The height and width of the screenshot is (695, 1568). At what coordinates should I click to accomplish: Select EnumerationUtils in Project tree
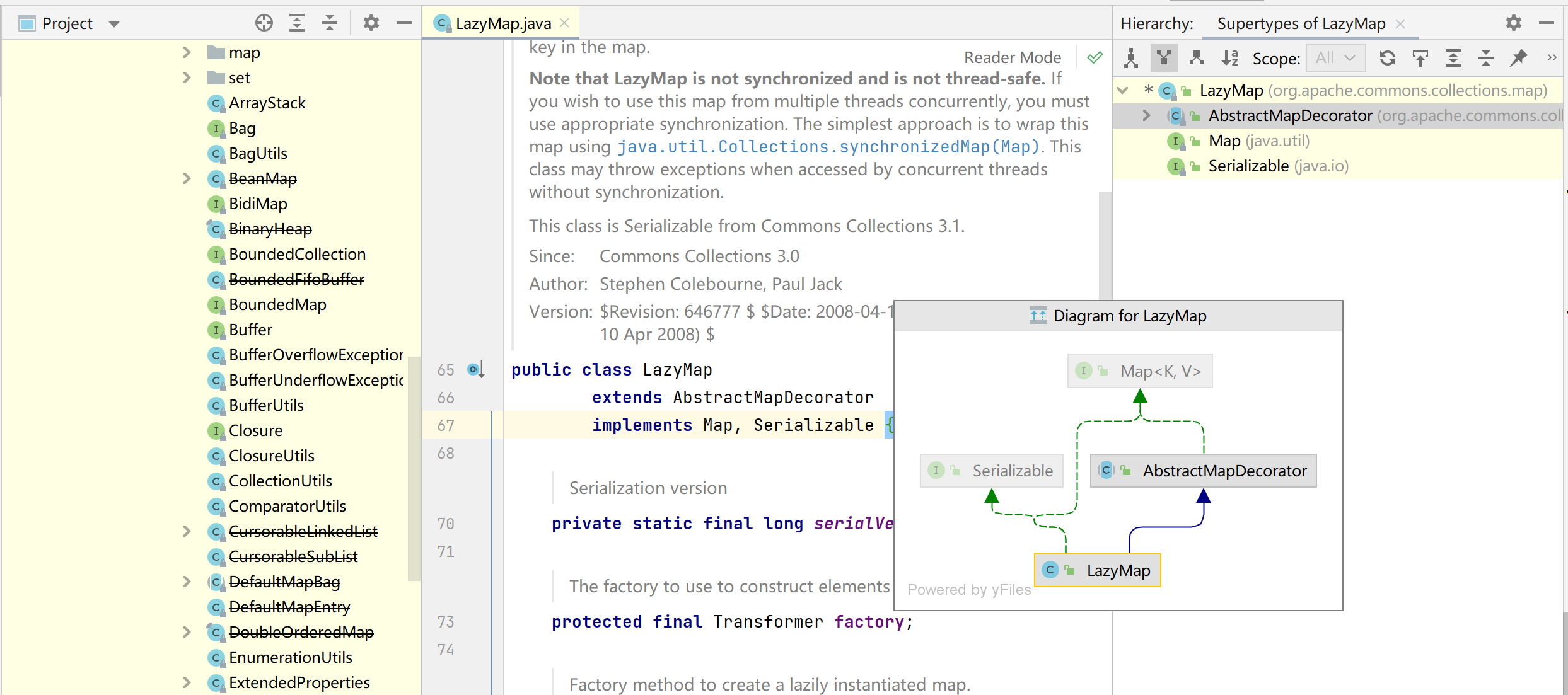click(x=290, y=657)
